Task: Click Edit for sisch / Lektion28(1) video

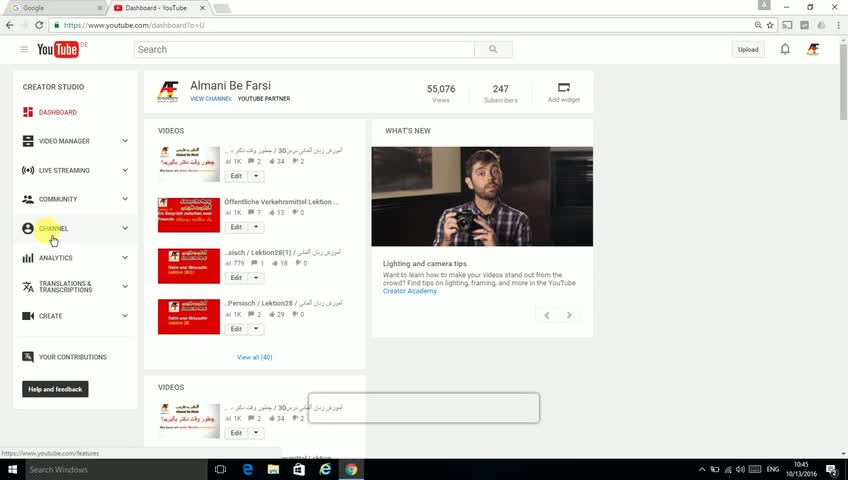Action: coord(236,278)
